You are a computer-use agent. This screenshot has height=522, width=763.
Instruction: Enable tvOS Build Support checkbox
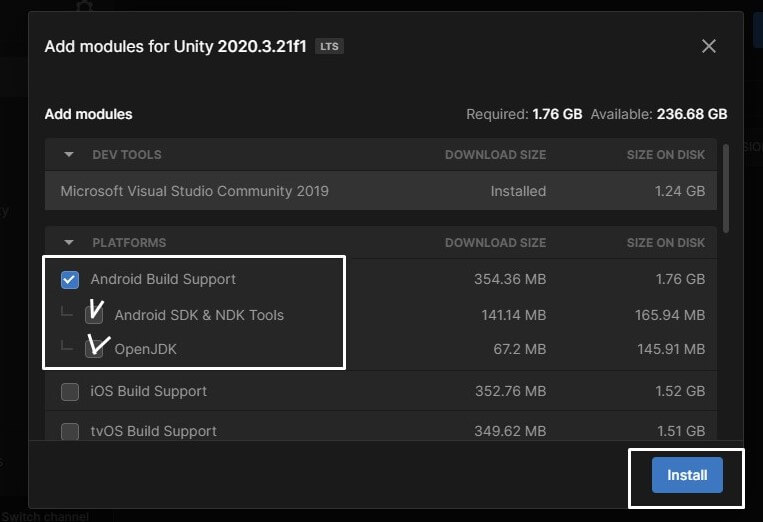pos(70,431)
